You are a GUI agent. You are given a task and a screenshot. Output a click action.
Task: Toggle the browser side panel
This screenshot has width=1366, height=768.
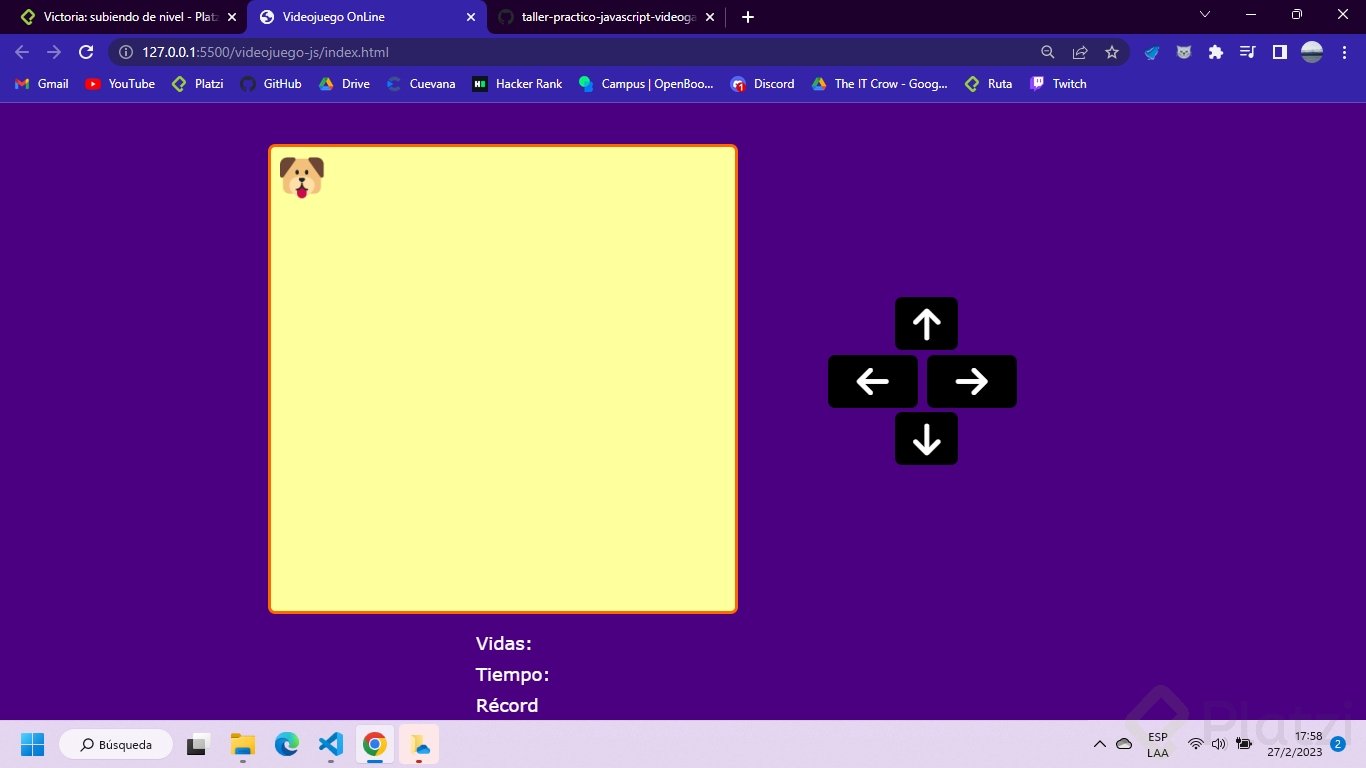pyautogui.click(x=1279, y=52)
